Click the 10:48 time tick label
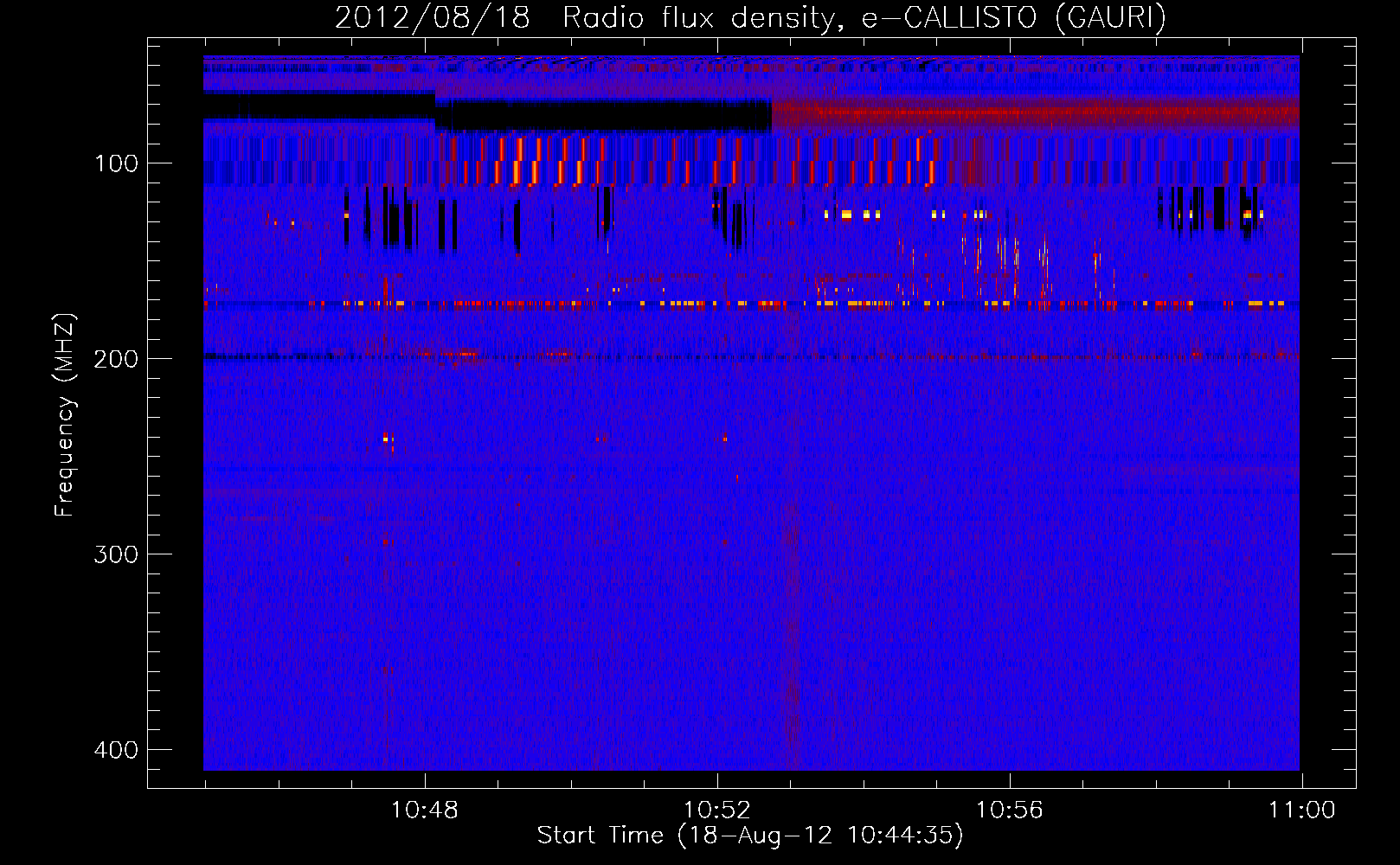 tap(424, 811)
